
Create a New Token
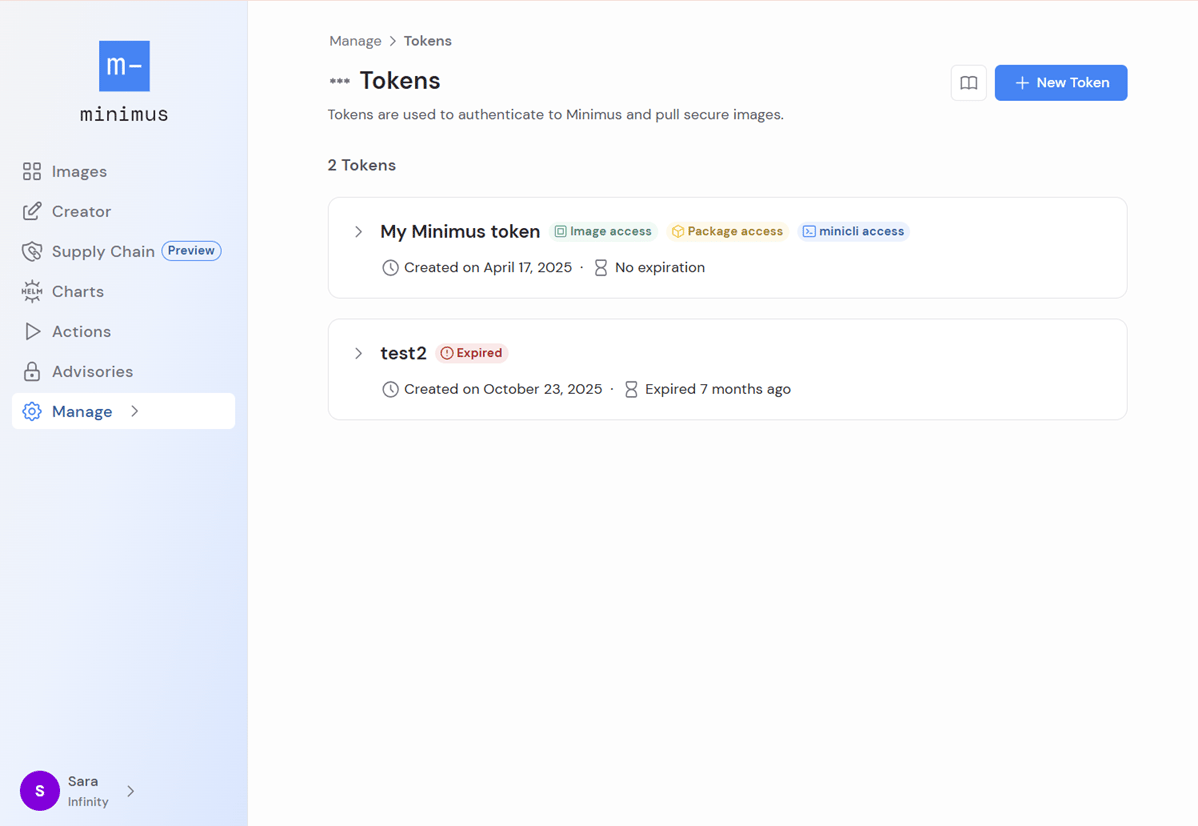1060,83
